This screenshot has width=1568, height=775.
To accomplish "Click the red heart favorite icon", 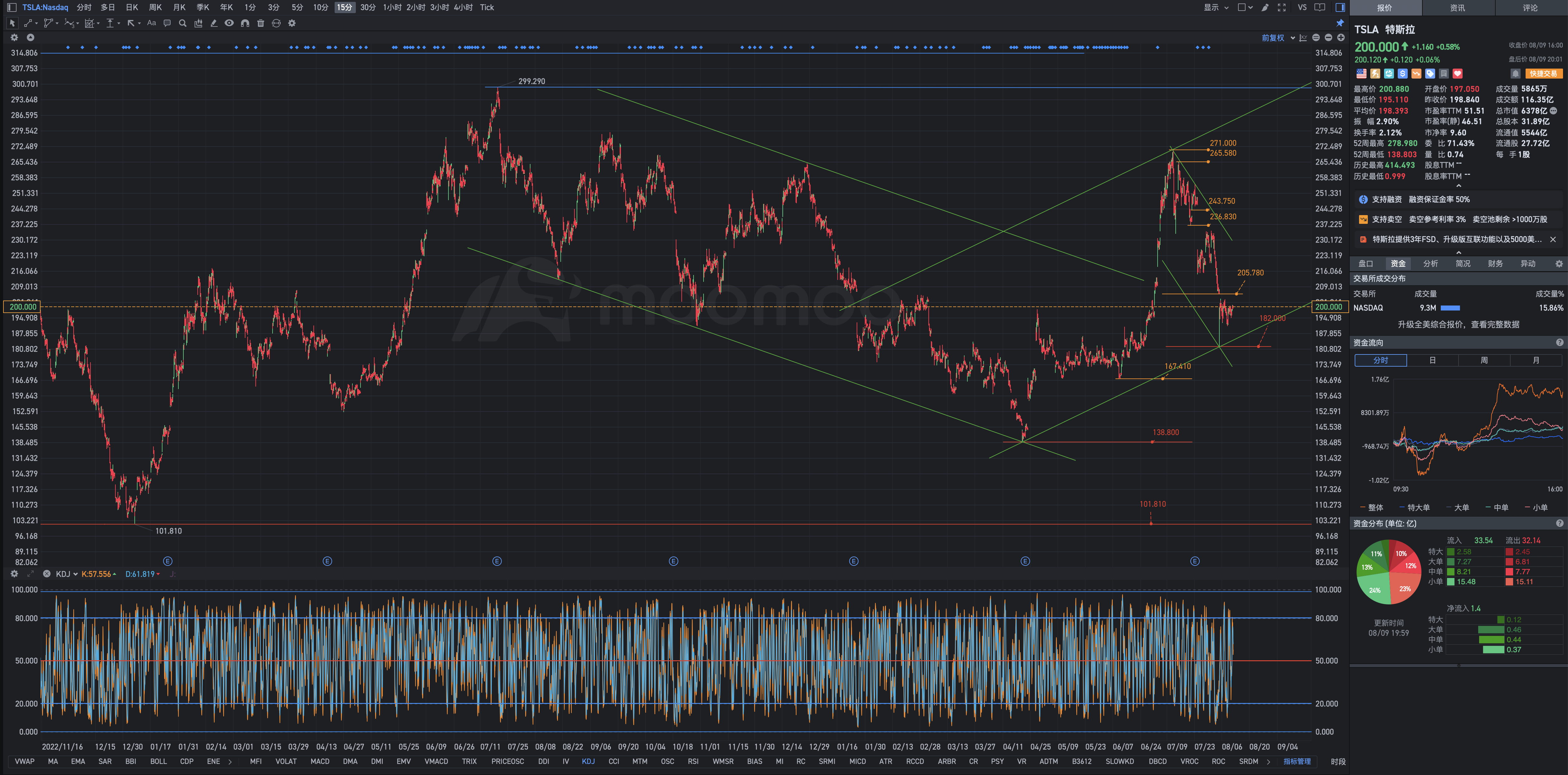I will coord(1457,74).
